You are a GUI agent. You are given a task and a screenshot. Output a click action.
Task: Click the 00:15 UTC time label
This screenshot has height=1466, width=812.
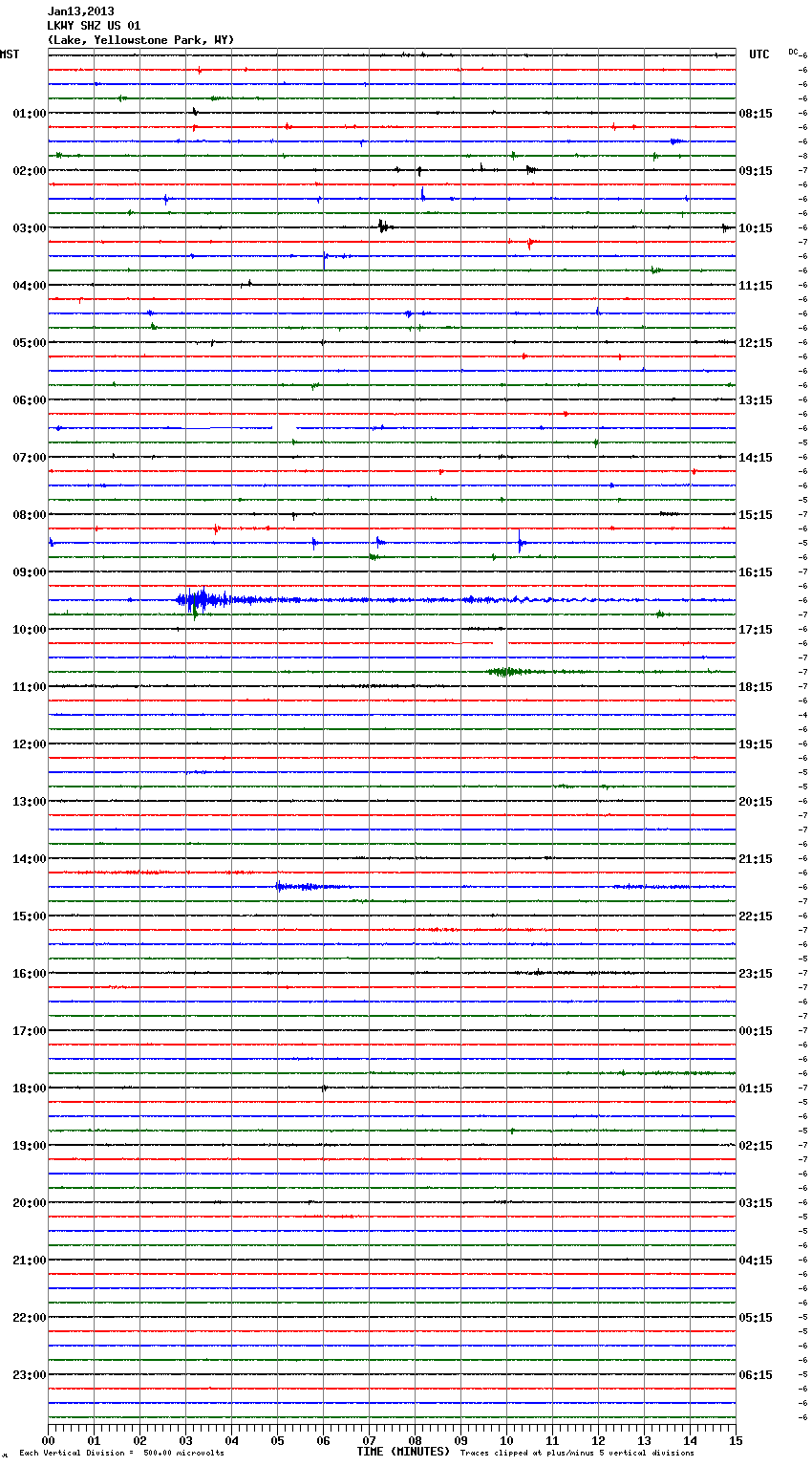[x=756, y=1031]
